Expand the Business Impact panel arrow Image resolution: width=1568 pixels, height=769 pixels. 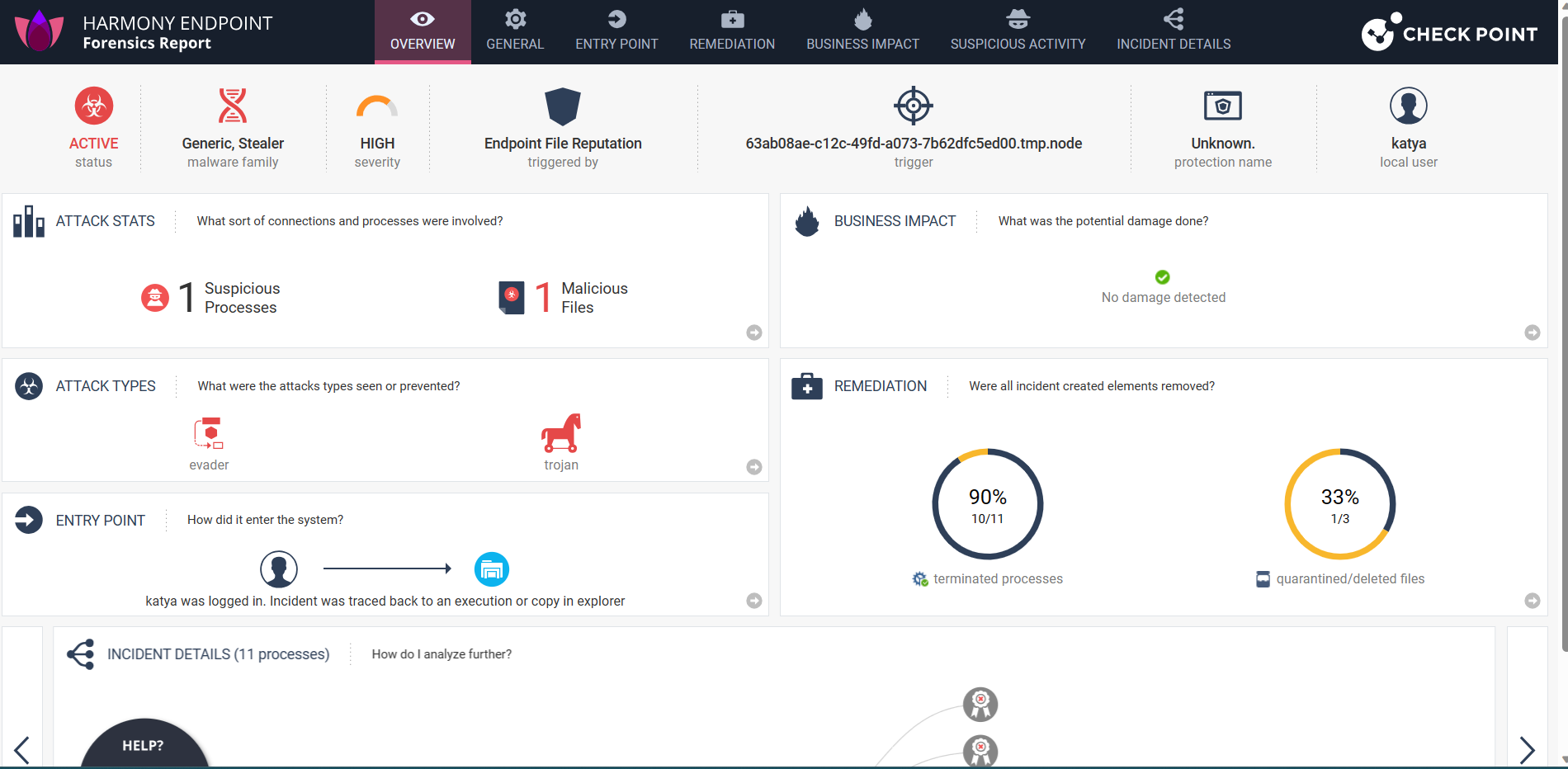point(1533,333)
